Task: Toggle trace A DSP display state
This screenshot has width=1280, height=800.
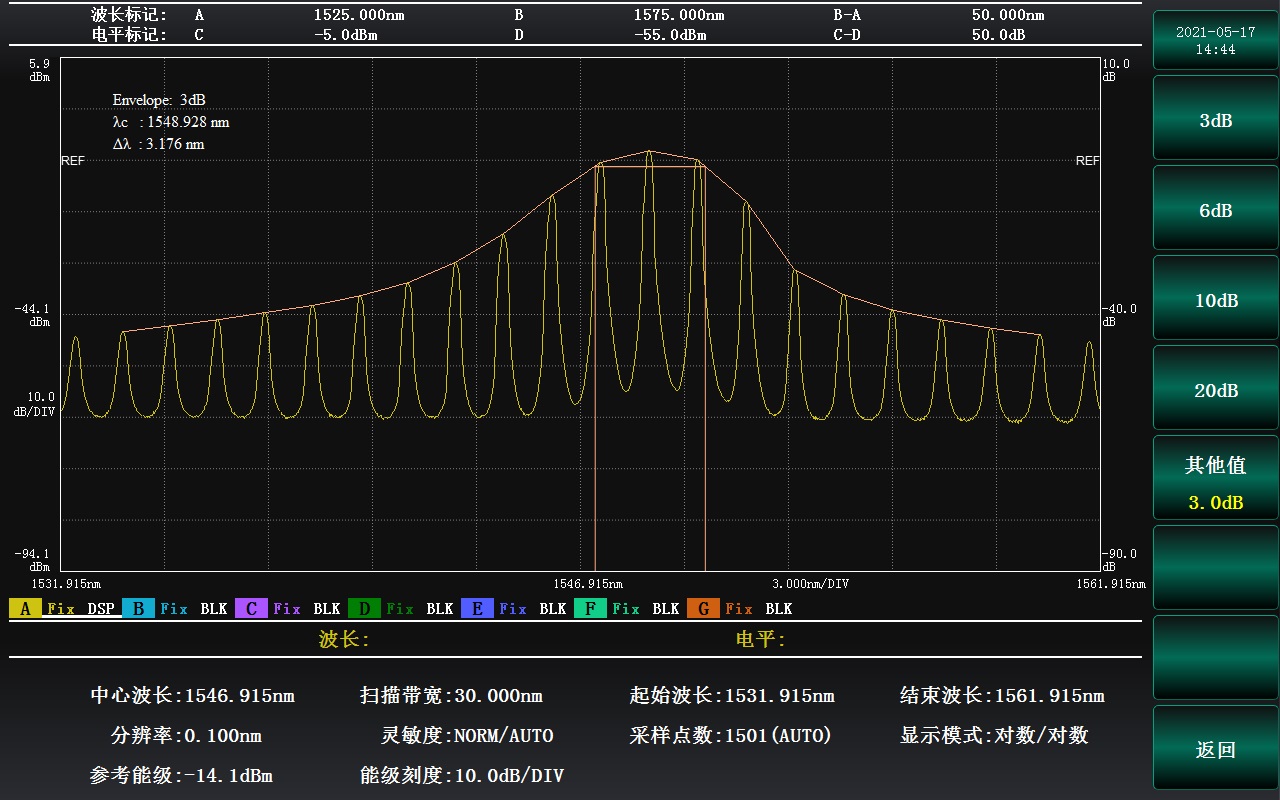Action: (x=101, y=609)
